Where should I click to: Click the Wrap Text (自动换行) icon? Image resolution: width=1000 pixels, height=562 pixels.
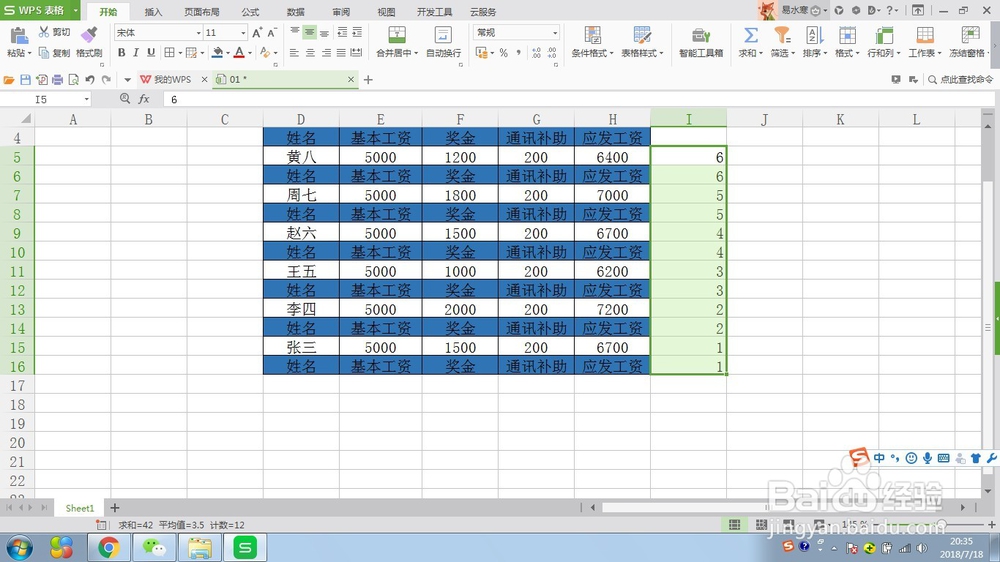pyautogui.click(x=443, y=35)
